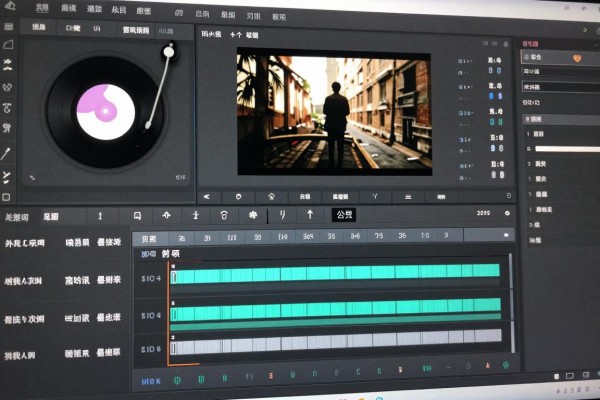This screenshot has height=400, width=600.
Task: Click the orange playhead line at timeline start
Action: coord(168,312)
